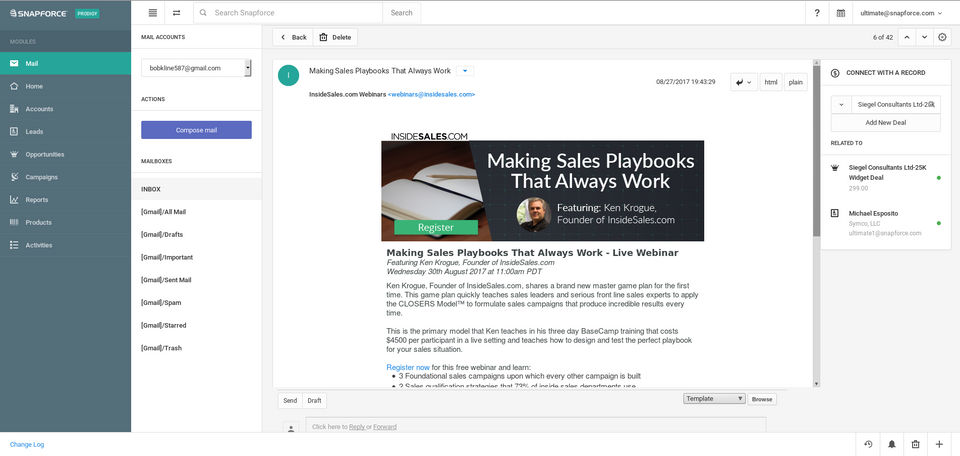Open the reply arrow dropdown
960x456 pixels.
(744, 82)
